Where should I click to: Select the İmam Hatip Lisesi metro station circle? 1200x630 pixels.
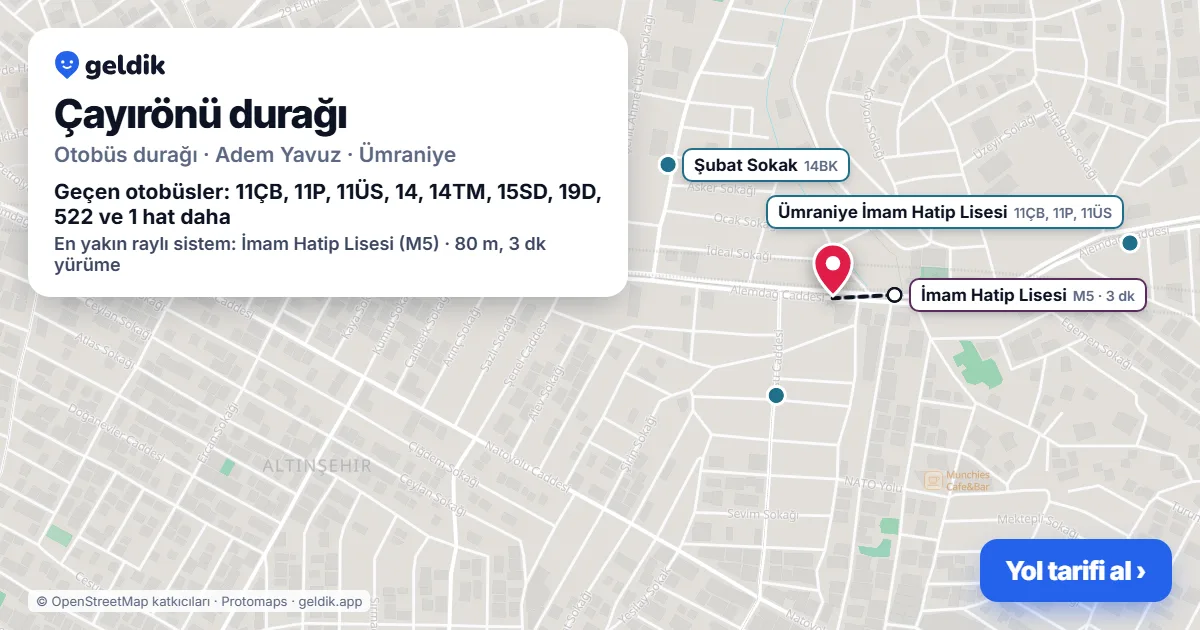895,295
